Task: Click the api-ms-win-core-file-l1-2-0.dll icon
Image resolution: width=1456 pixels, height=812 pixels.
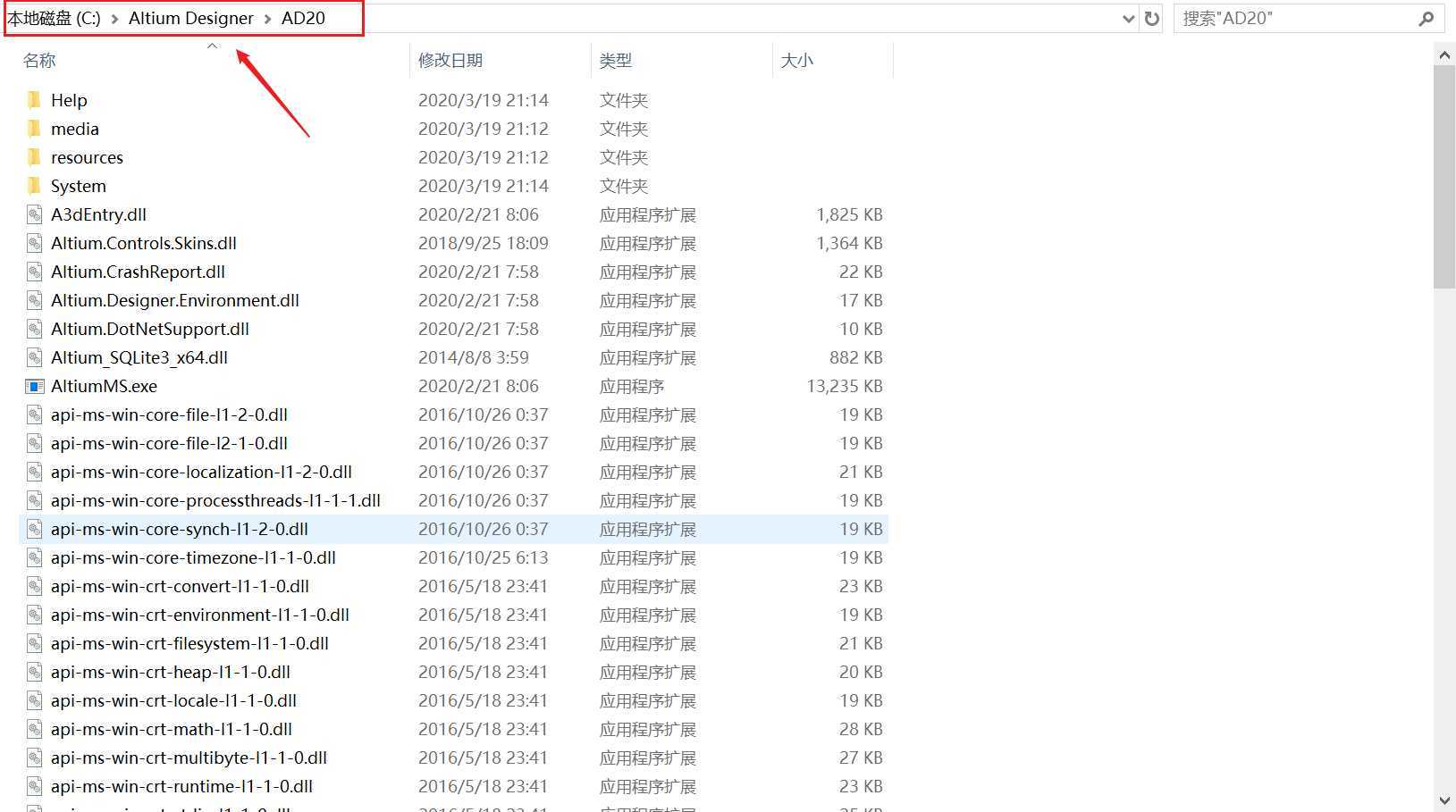Action: 34,414
